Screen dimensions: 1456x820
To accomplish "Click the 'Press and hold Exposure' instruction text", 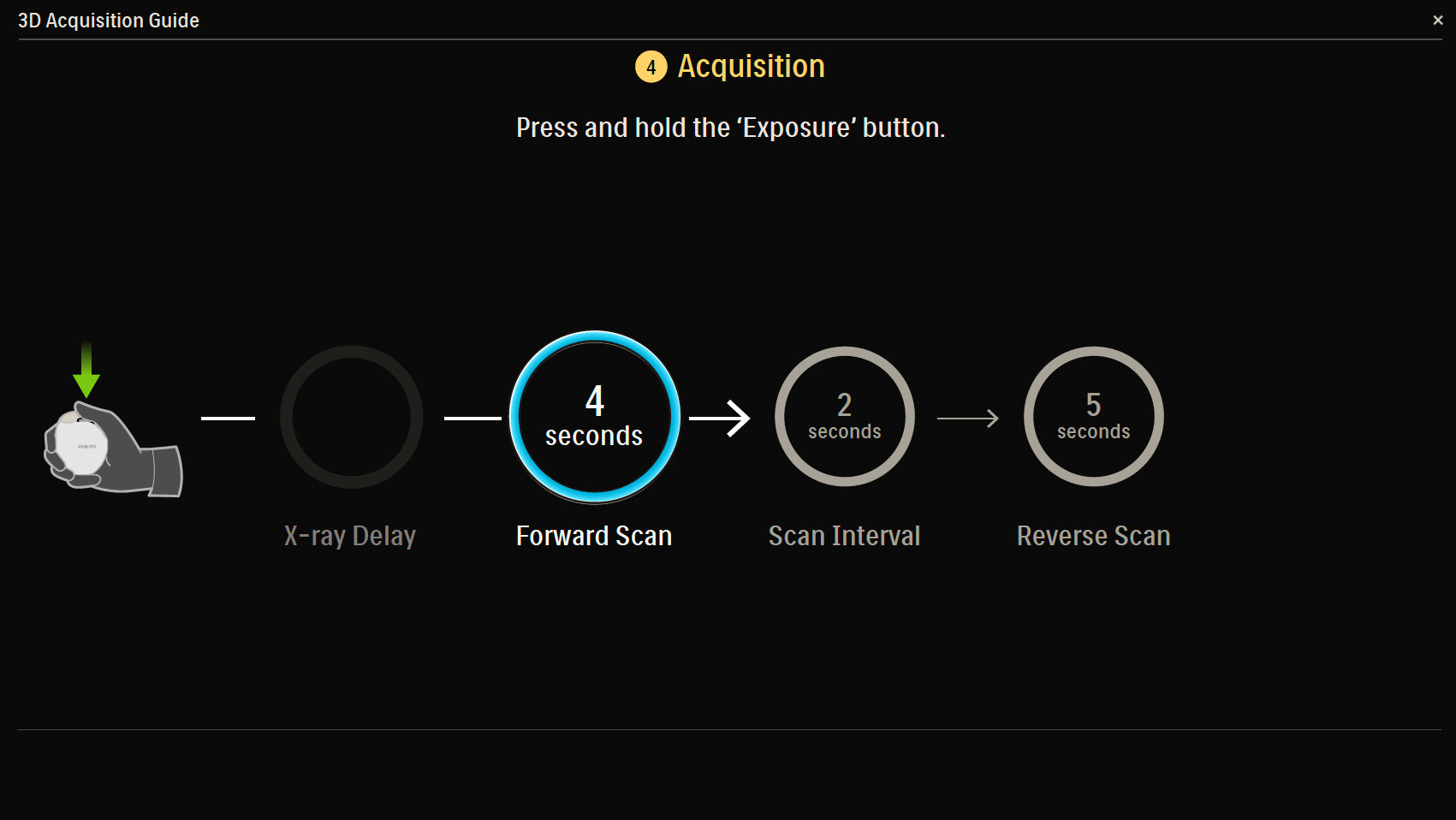I will click(730, 128).
